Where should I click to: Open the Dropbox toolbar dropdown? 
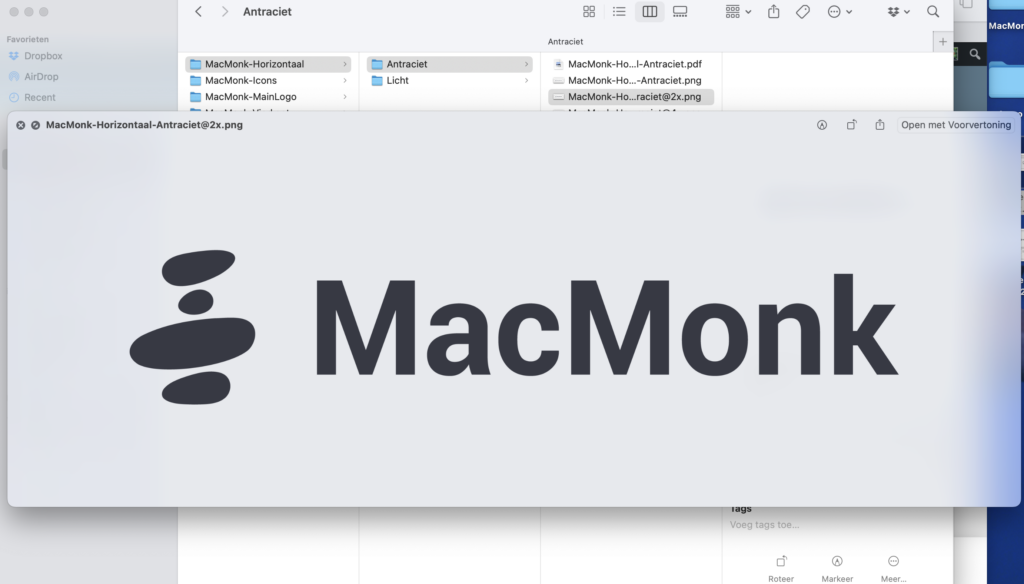(x=898, y=12)
